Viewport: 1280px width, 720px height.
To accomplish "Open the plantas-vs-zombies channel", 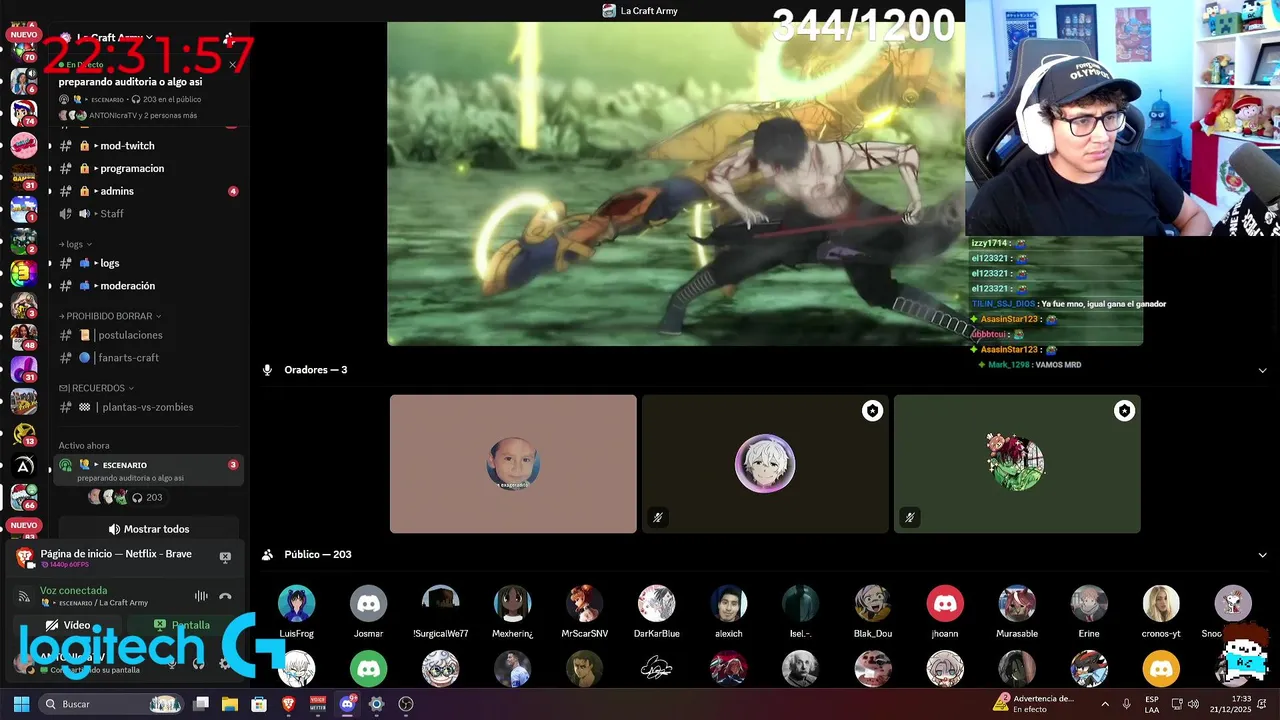I will 146,407.
